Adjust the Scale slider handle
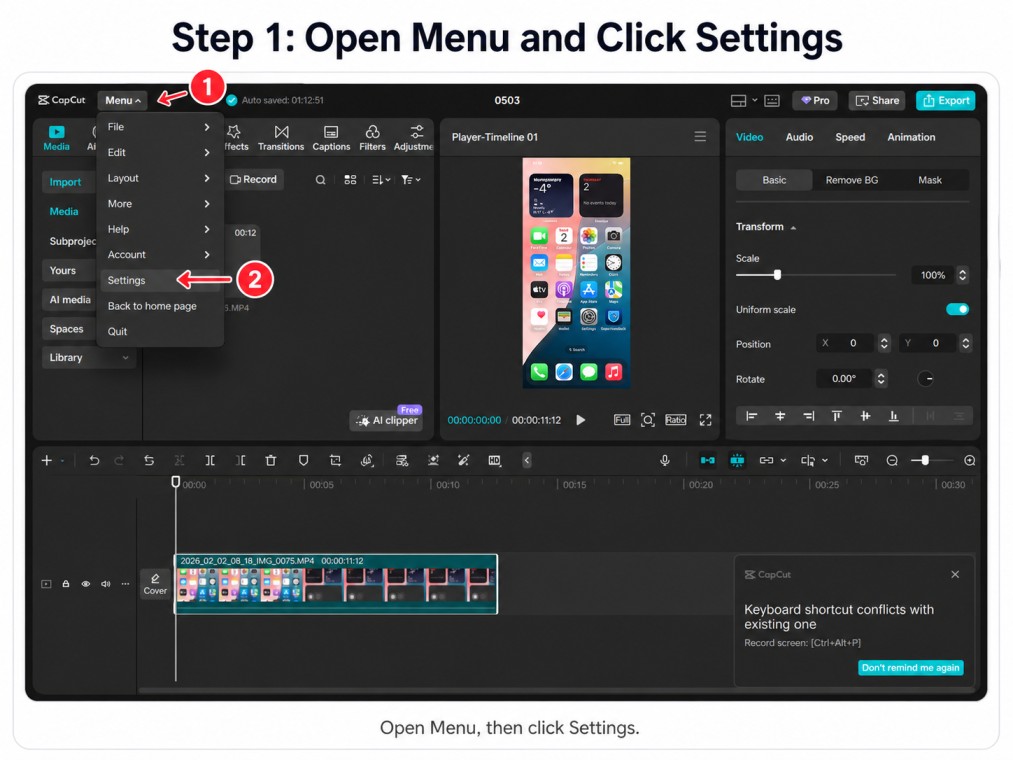This screenshot has width=1013, height=760. tap(777, 275)
